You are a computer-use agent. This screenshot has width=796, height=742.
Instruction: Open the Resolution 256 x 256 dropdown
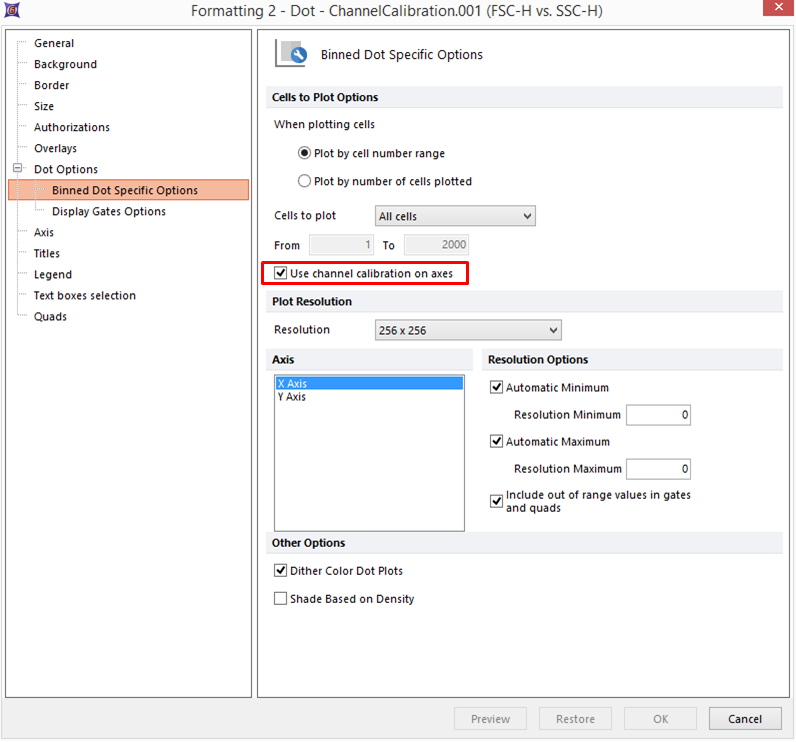(468, 330)
